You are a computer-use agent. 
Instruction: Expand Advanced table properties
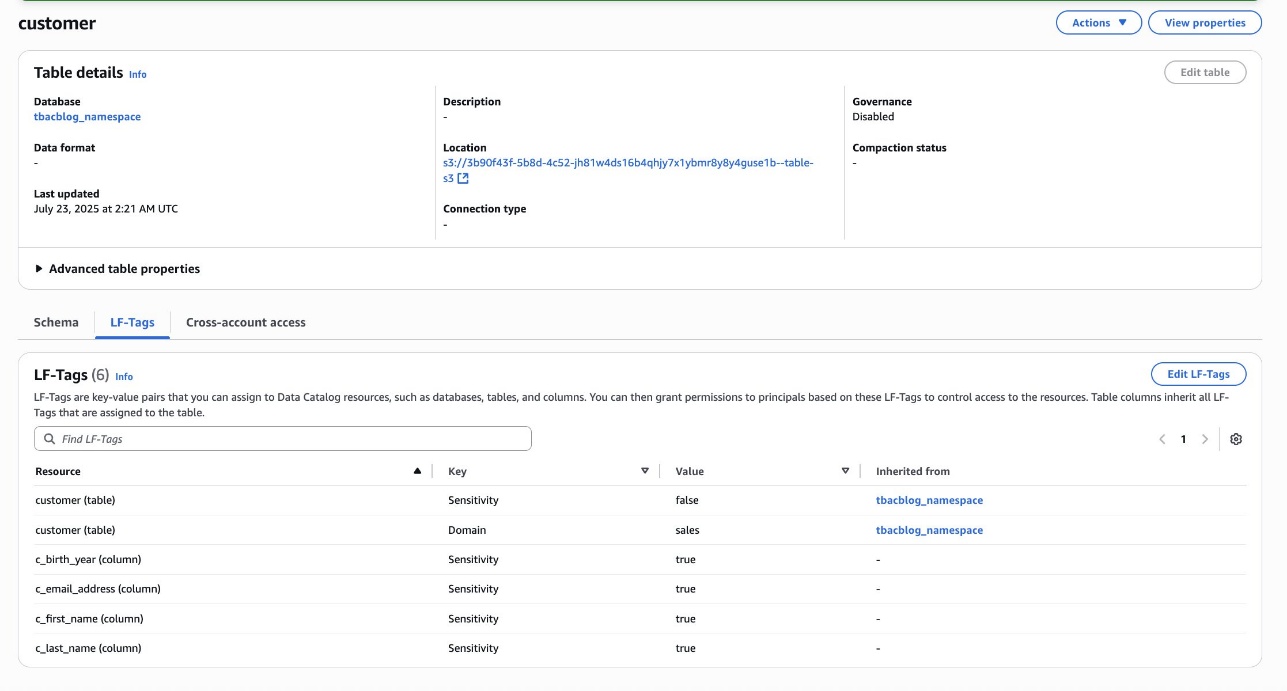point(117,269)
